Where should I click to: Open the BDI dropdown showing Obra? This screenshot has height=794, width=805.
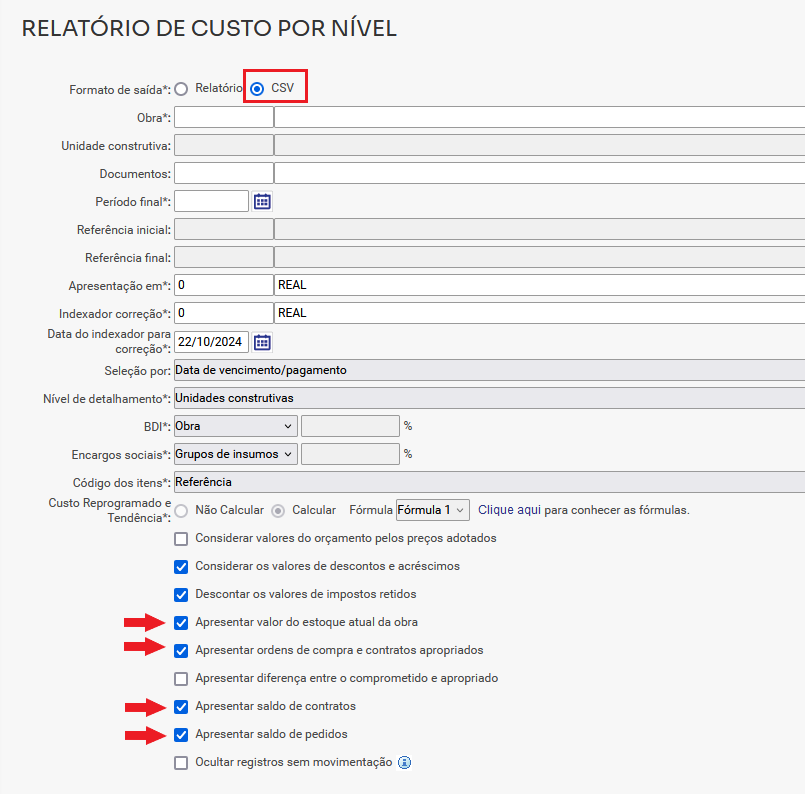pyautogui.click(x=236, y=426)
